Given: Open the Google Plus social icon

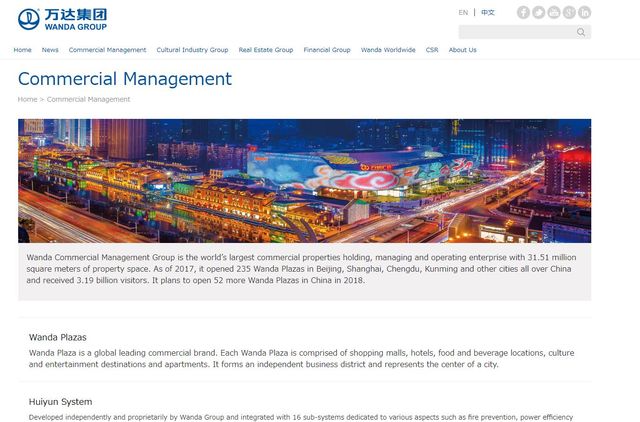Looking at the screenshot, I should (569, 12).
